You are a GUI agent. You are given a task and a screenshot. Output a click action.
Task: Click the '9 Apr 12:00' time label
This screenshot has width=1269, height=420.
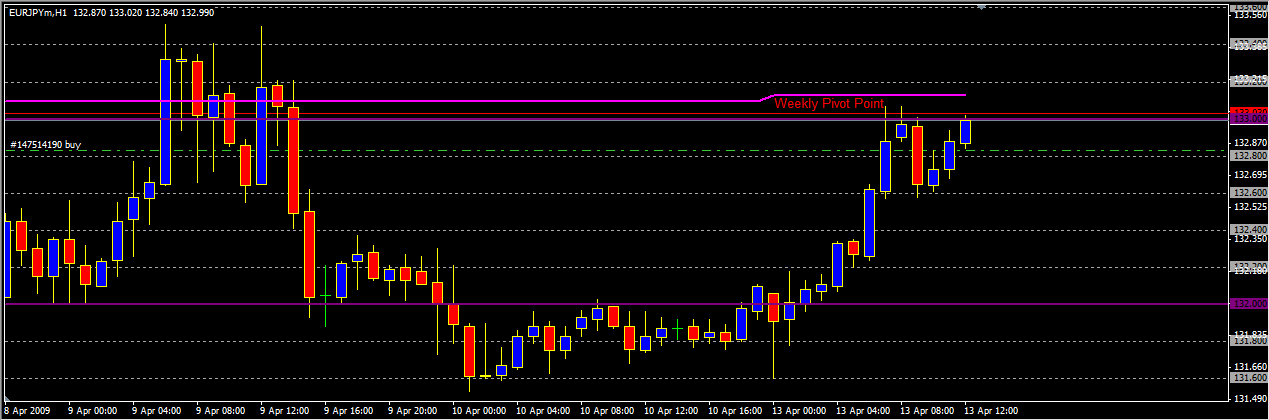coord(284,411)
